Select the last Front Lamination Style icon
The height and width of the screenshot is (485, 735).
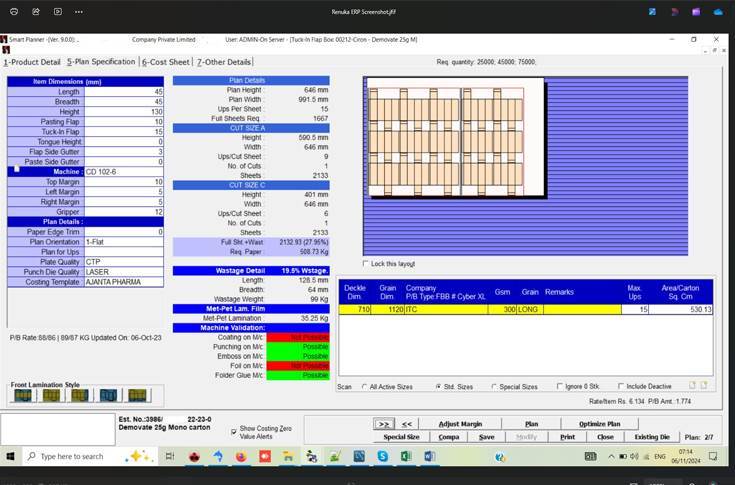pyautogui.click(x=137, y=395)
